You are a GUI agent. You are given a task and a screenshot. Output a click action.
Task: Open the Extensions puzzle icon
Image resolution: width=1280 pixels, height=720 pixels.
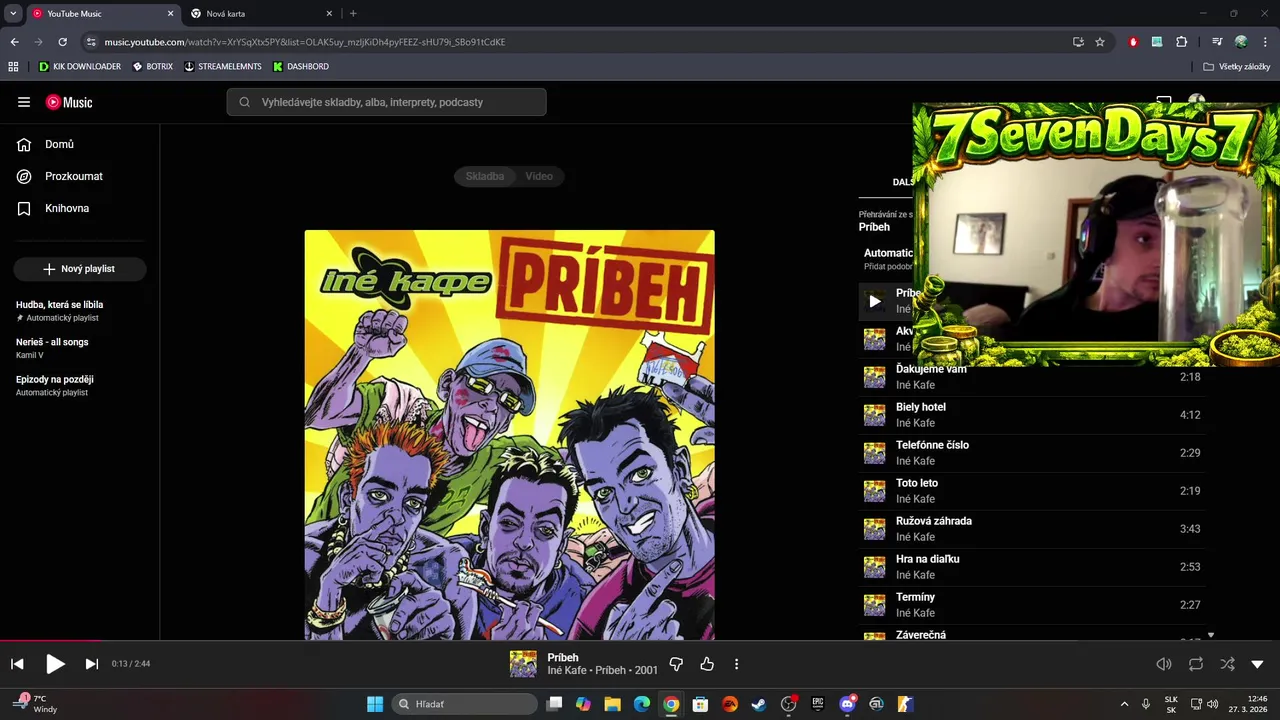1182,42
